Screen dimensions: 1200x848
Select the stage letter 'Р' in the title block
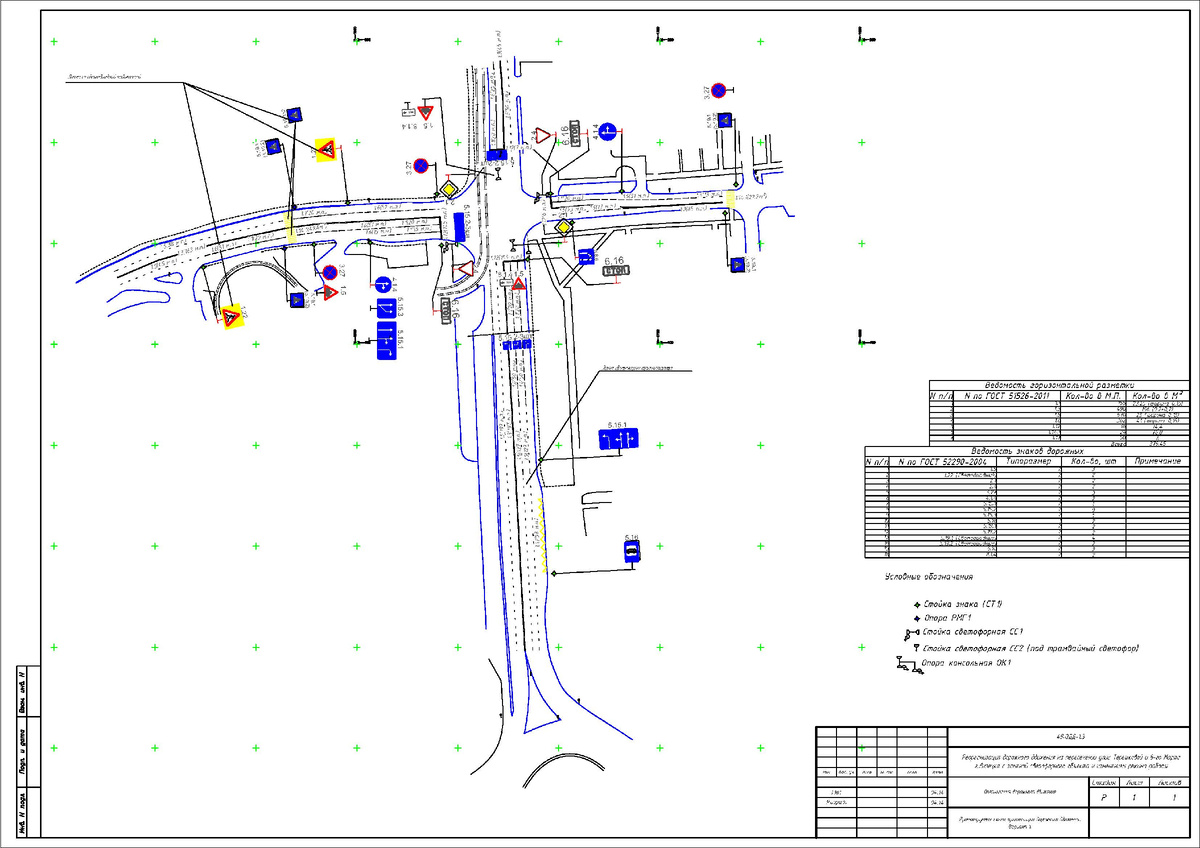[1104, 799]
